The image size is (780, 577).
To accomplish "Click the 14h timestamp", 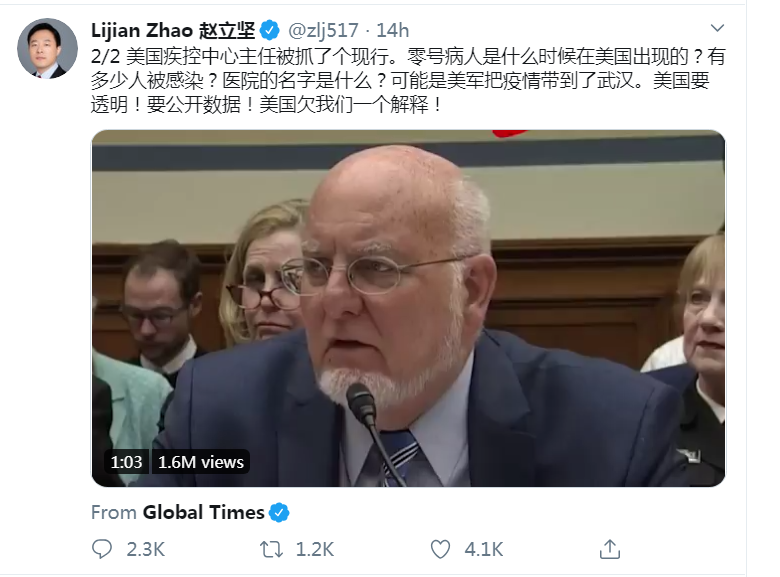I will point(392,31).
